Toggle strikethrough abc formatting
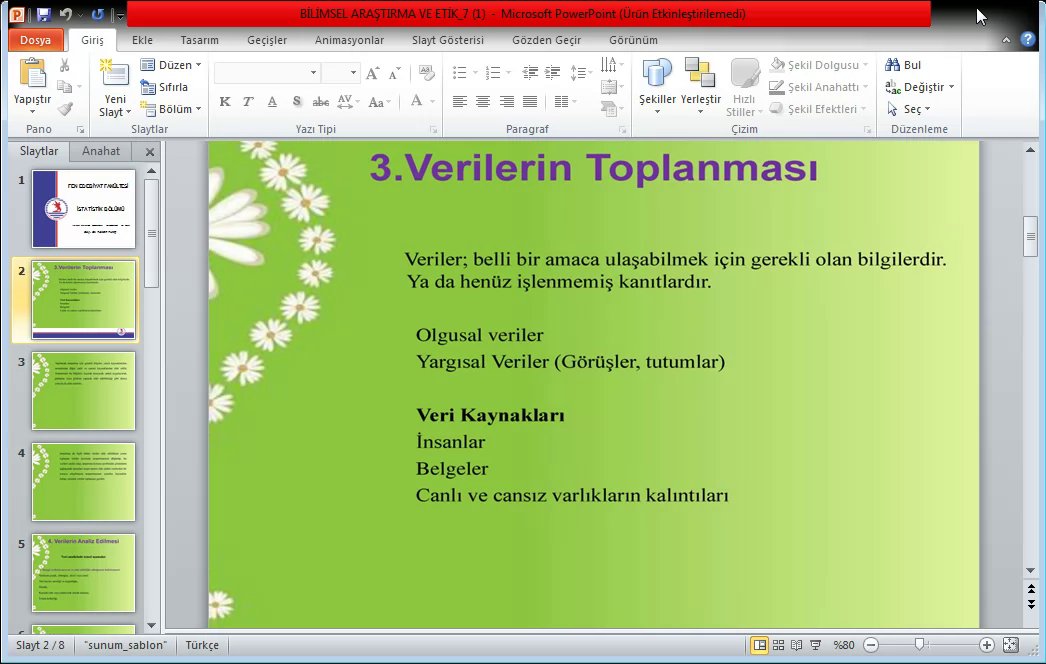 coord(321,101)
